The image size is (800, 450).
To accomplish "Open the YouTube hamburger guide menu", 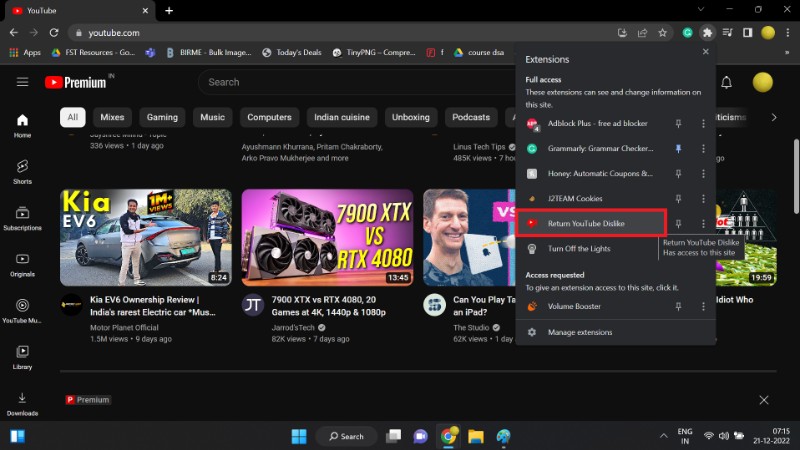I will pos(22,82).
